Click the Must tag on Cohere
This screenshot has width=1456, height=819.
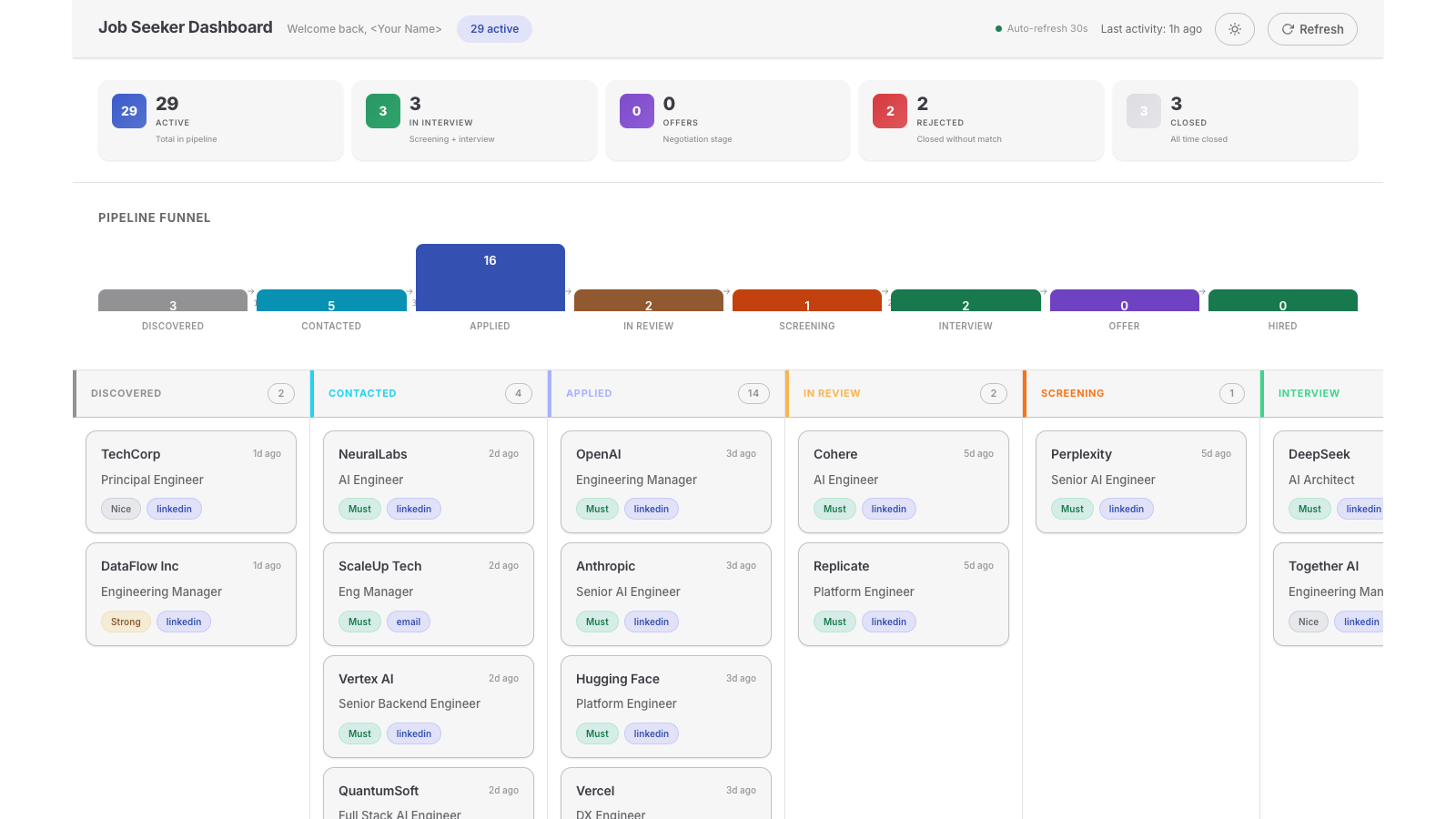point(834,509)
